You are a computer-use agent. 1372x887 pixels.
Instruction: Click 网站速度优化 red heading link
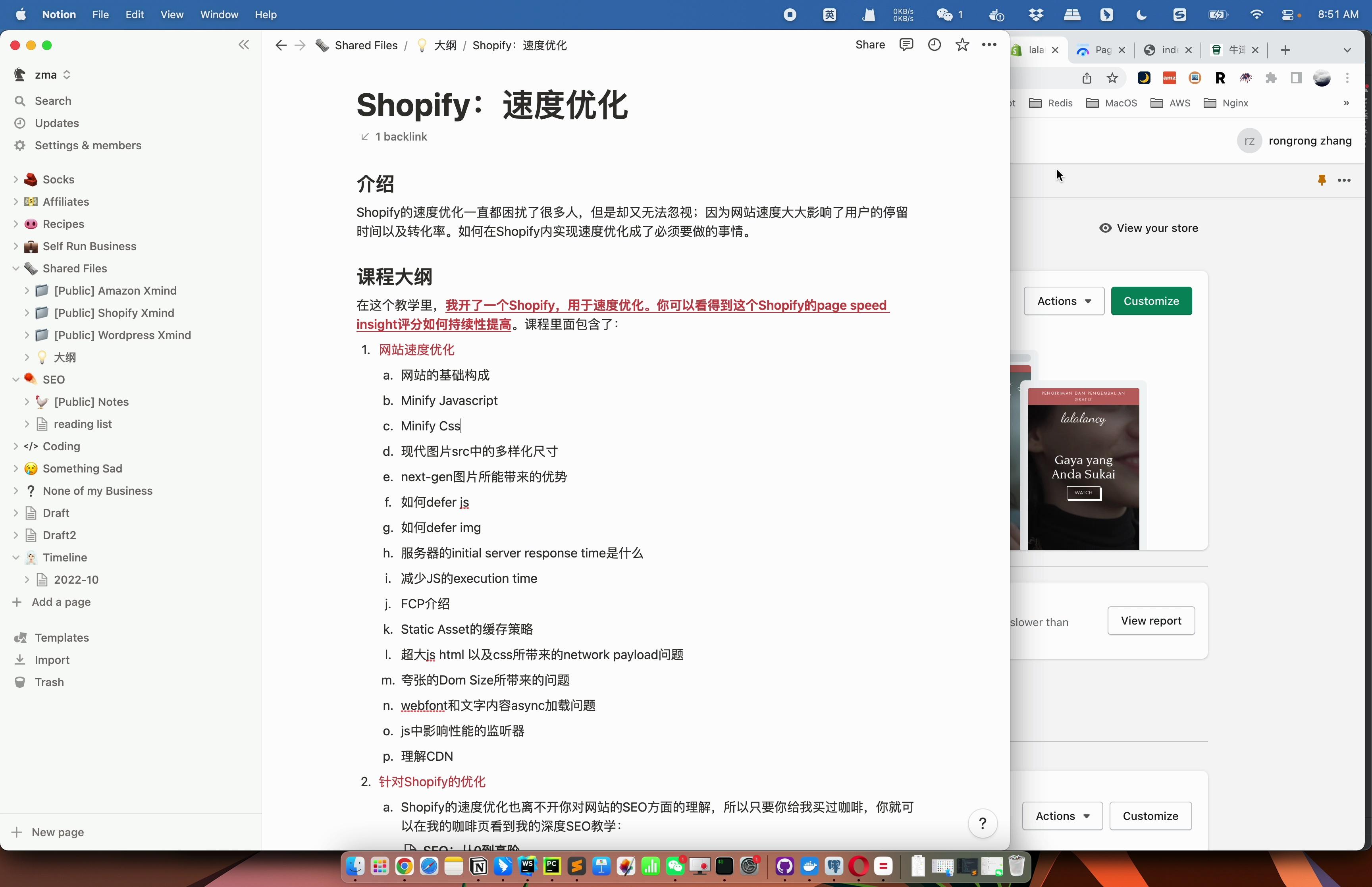click(x=416, y=350)
